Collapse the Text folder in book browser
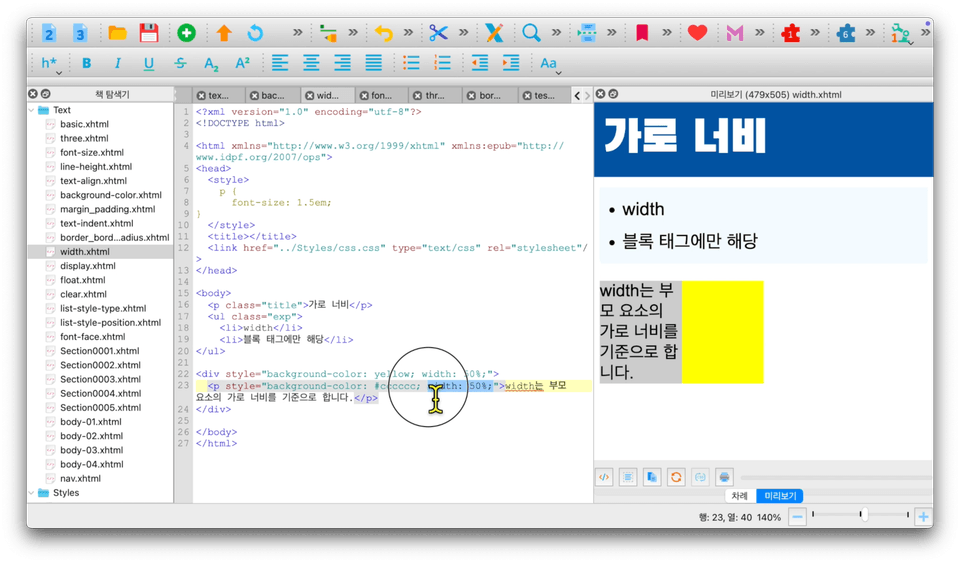 32,110
